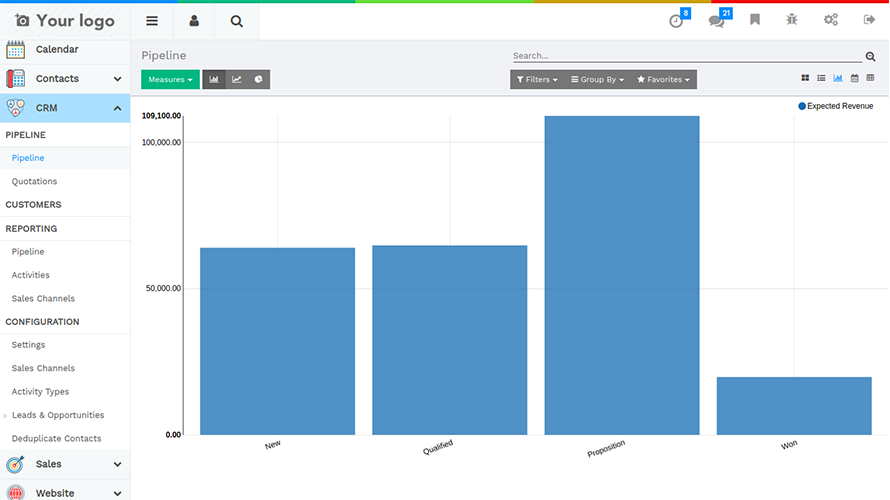
Task: Open Pipeline under REPORTING section
Action: coord(28,251)
